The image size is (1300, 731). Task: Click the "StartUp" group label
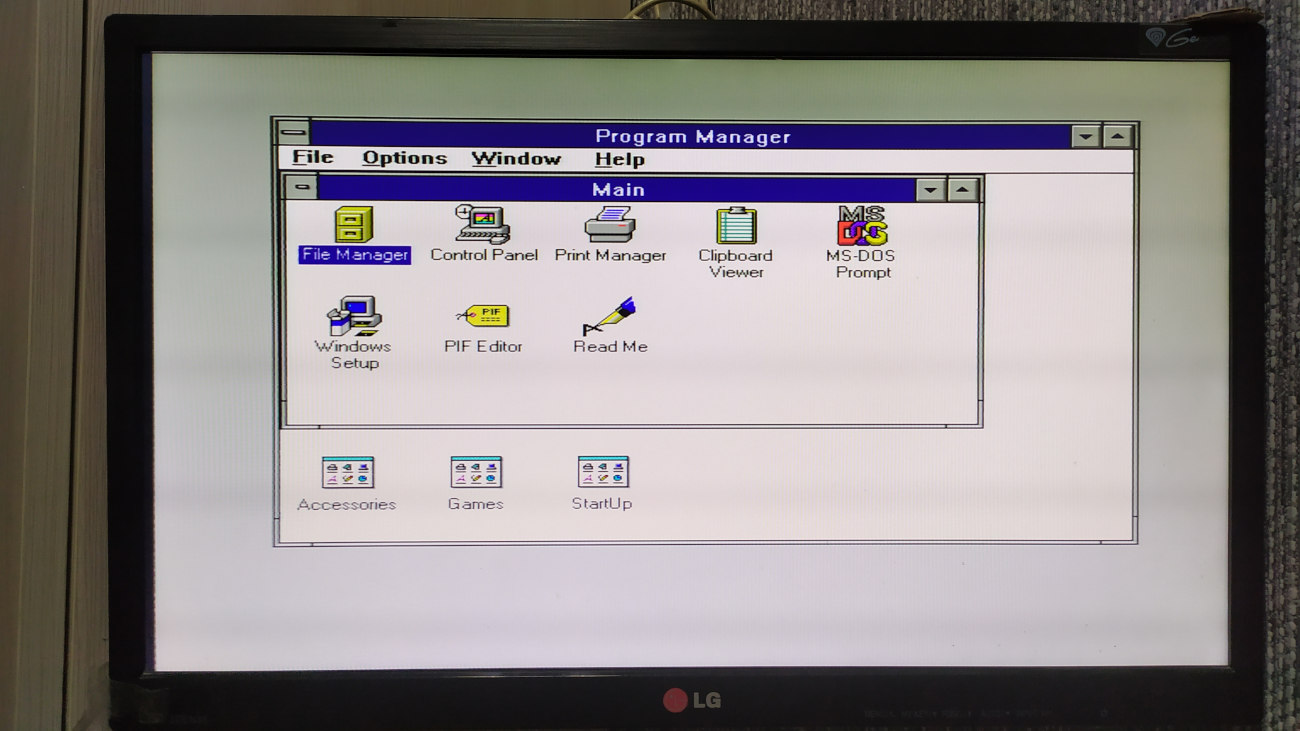tap(602, 504)
